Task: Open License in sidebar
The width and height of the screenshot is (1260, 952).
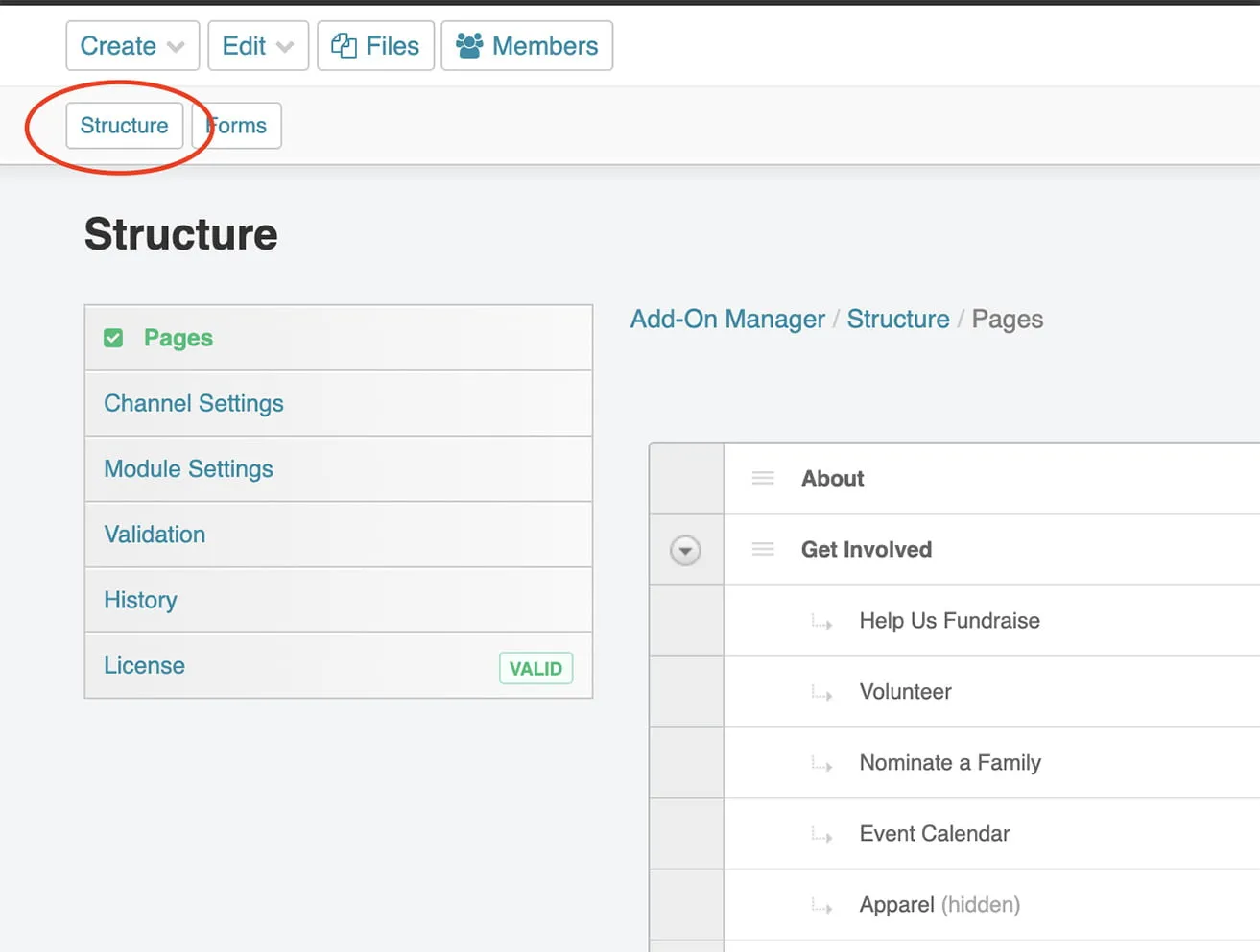Action: 339,665
